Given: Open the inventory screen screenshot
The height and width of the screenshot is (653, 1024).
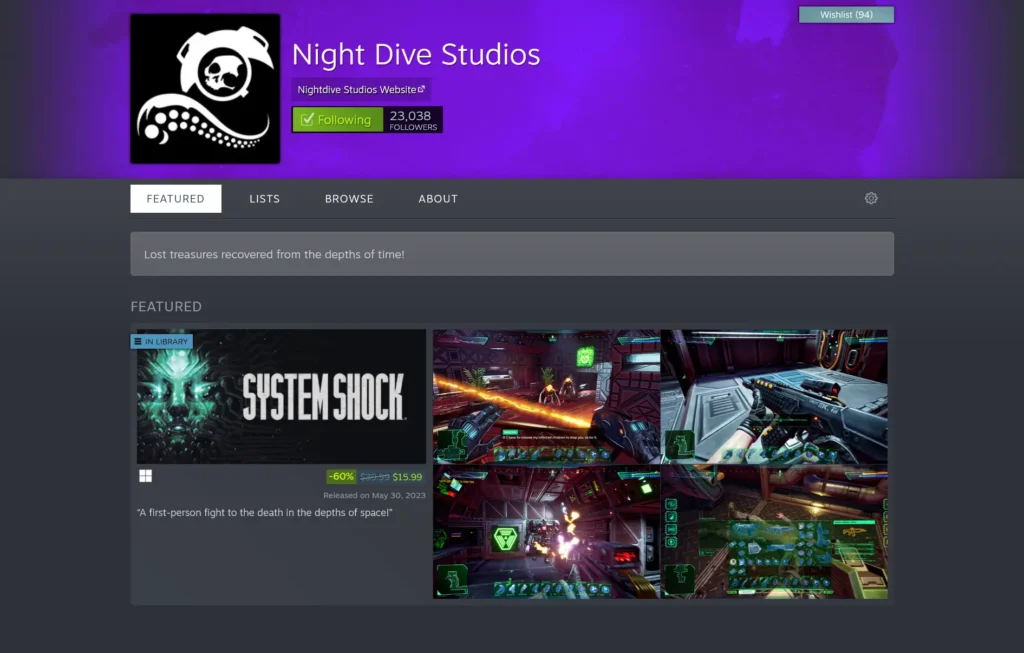Looking at the screenshot, I should [774, 532].
